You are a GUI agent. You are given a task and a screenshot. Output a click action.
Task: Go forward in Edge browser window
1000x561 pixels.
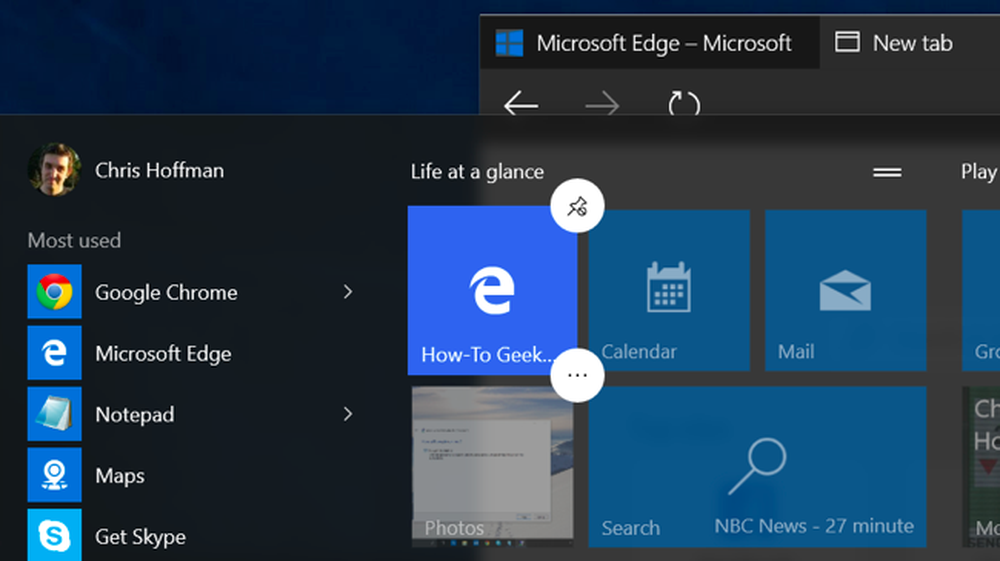[x=602, y=103]
